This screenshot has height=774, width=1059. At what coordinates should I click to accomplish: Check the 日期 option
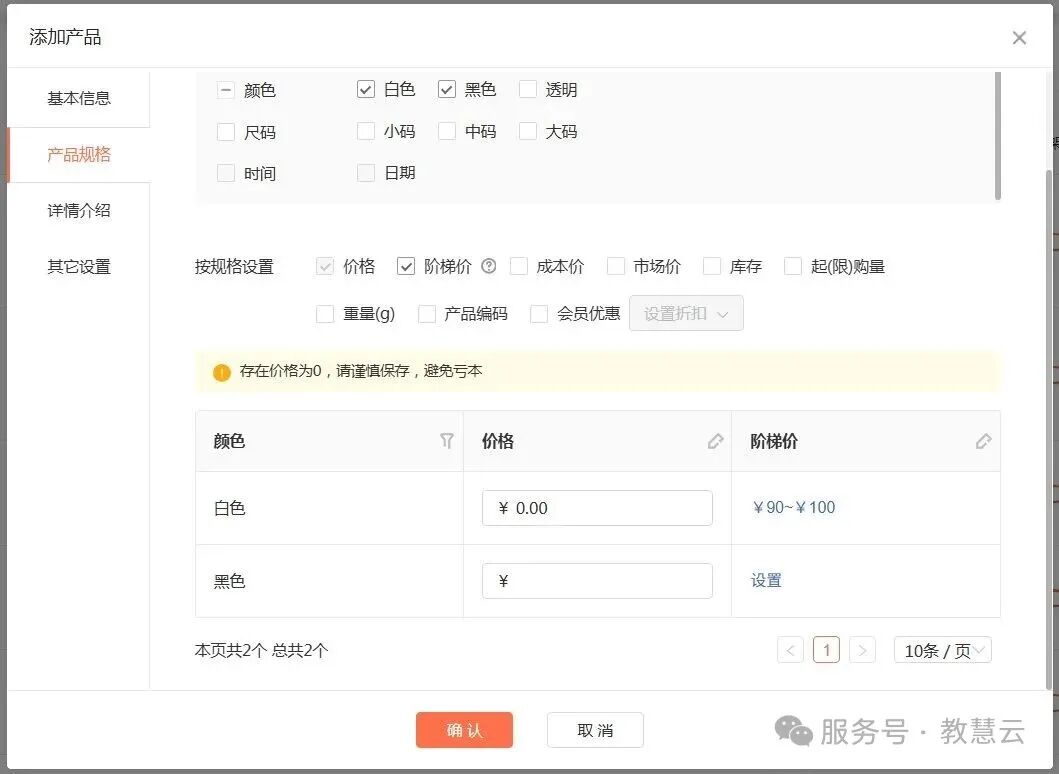[365, 173]
